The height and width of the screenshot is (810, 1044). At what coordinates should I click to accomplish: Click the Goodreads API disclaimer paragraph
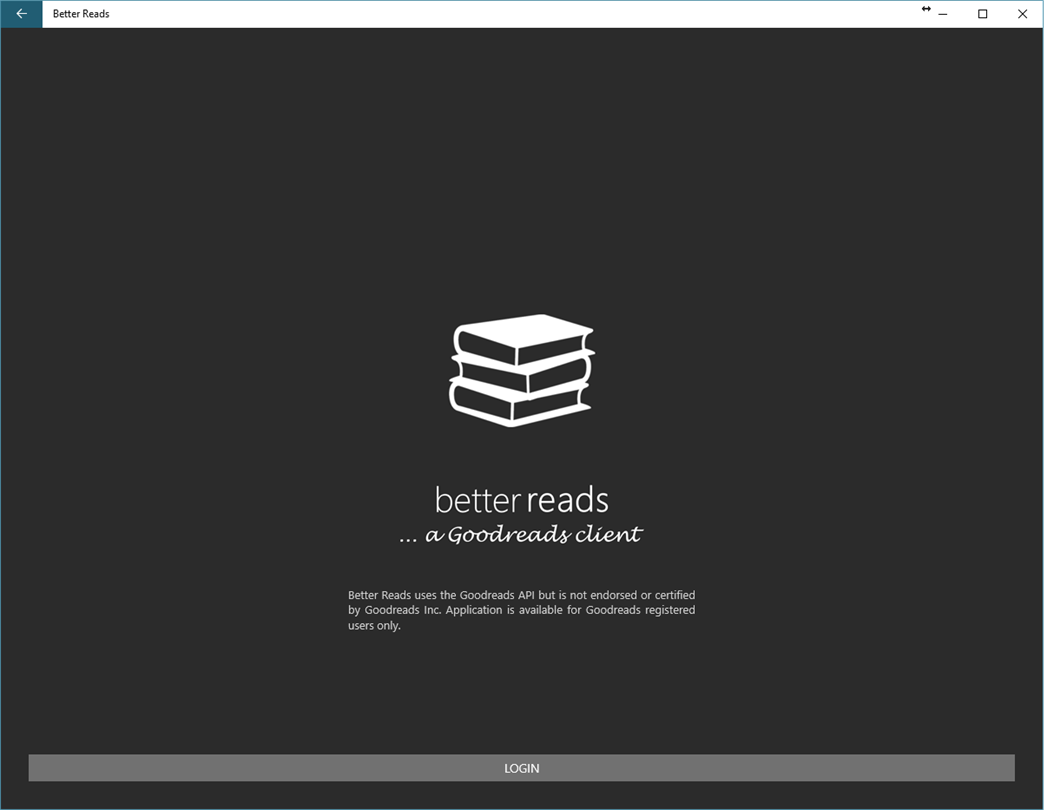tap(521, 610)
